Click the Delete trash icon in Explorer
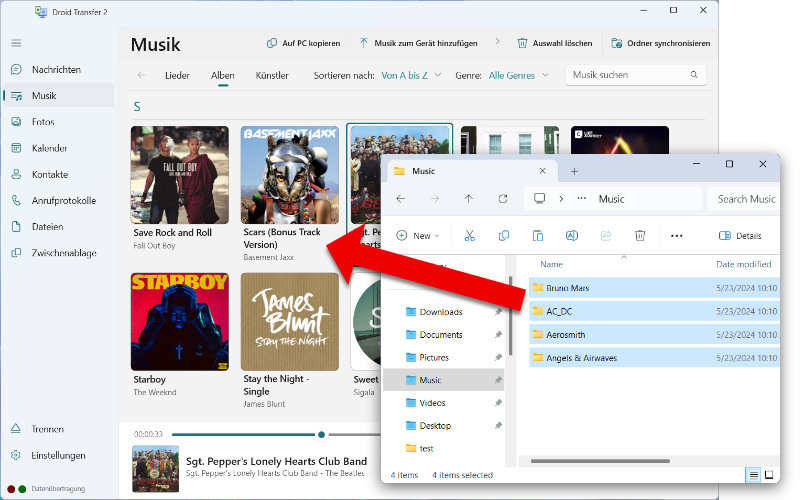This screenshot has width=800, height=500. 640,236
